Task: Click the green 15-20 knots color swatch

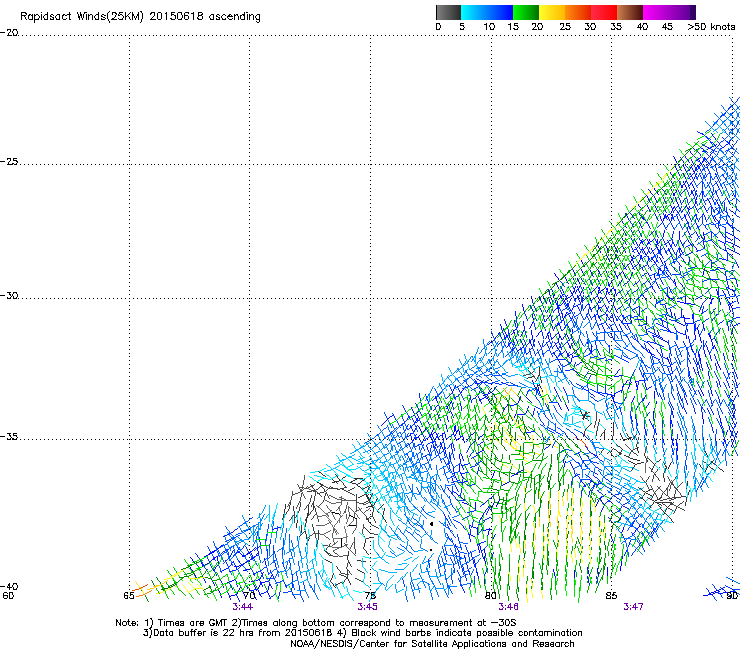Action: pos(526,12)
